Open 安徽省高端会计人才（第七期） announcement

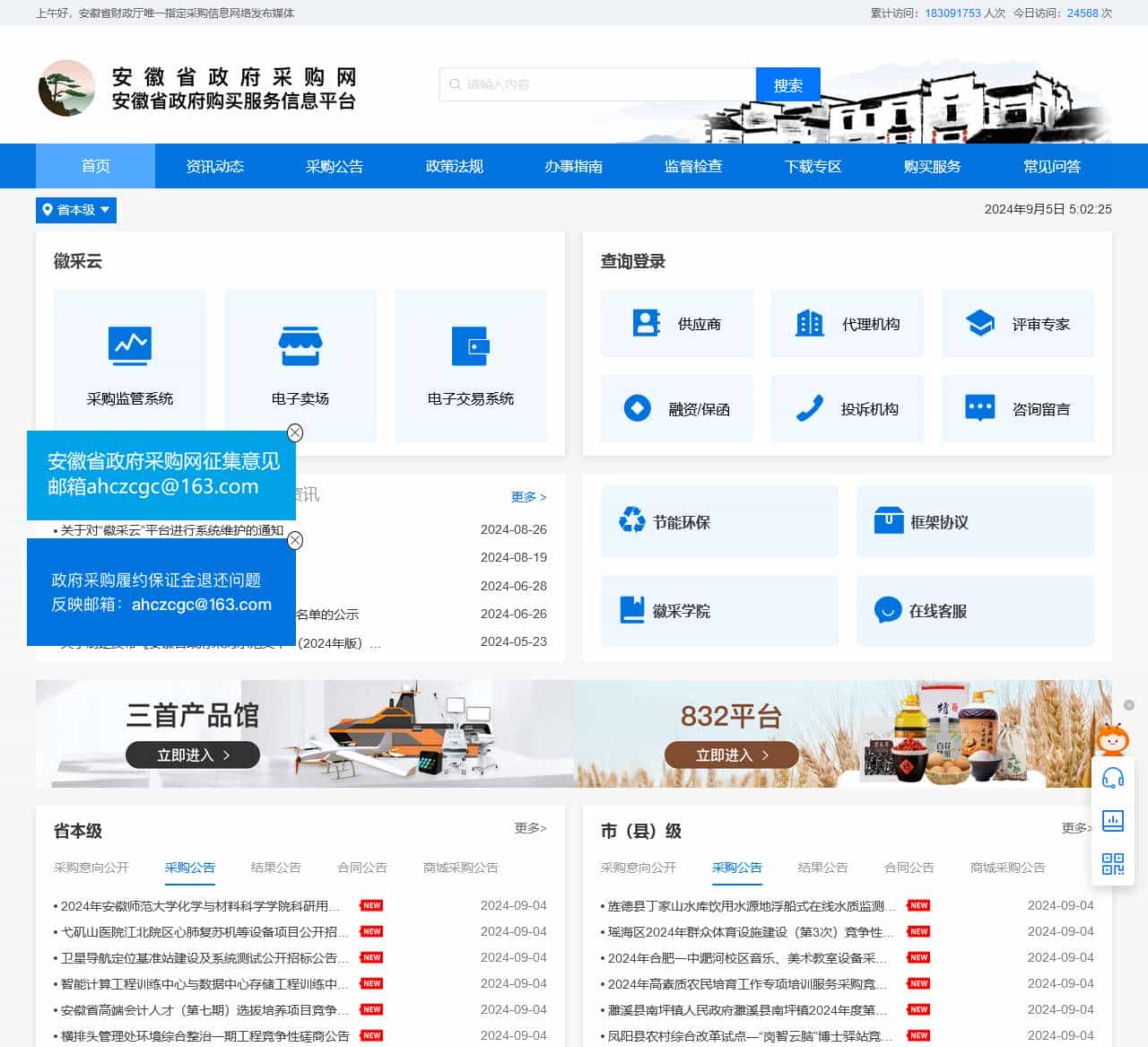click(x=204, y=1010)
